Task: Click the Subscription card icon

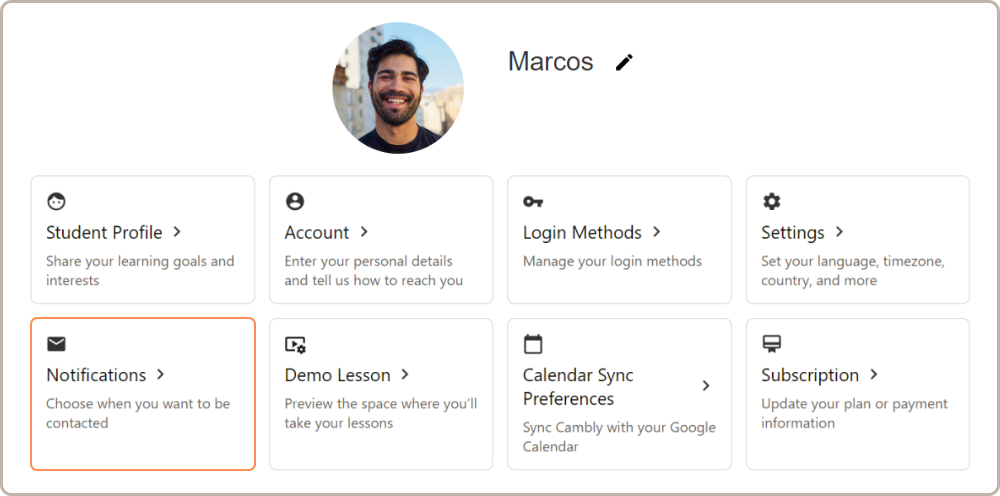Action: (x=771, y=344)
